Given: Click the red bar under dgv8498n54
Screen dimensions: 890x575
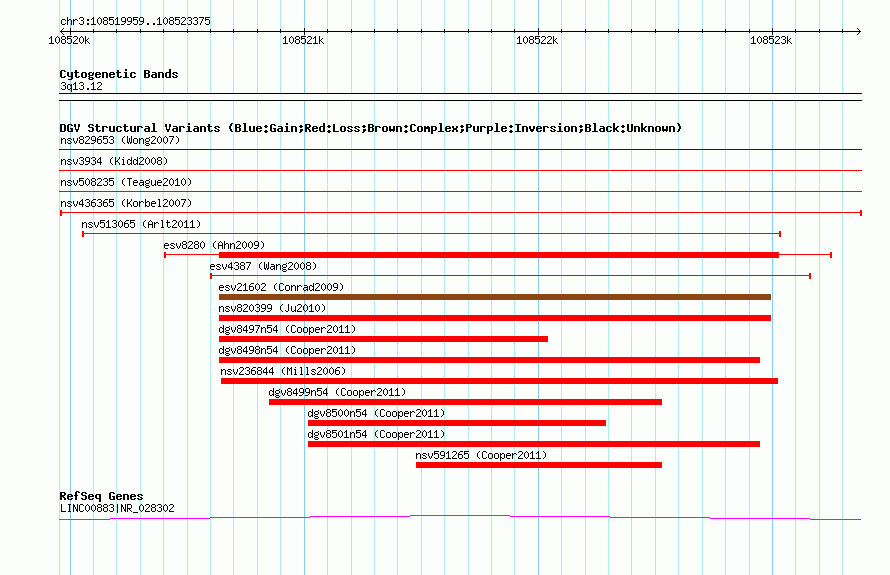Looking at the screenshot, I should [489, 360].
